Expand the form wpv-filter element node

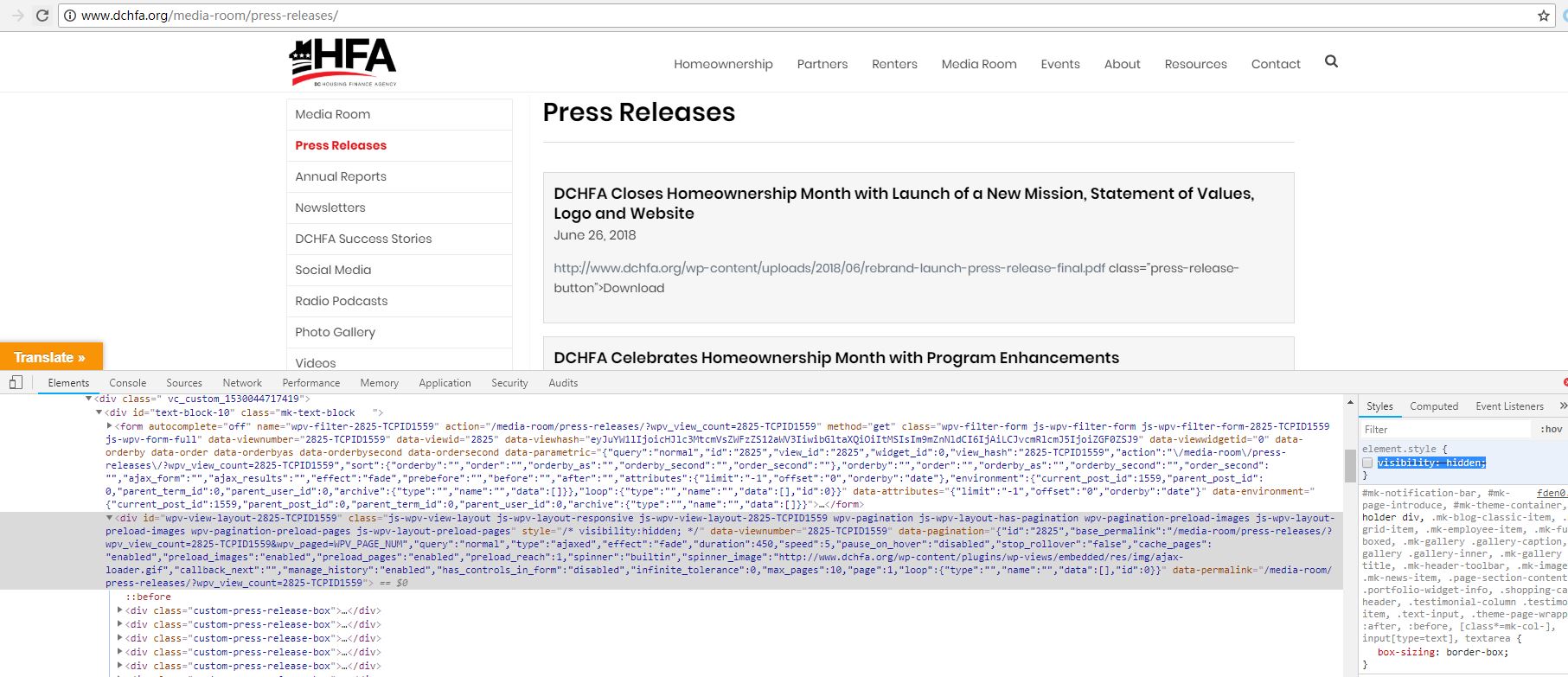[110, 426]
